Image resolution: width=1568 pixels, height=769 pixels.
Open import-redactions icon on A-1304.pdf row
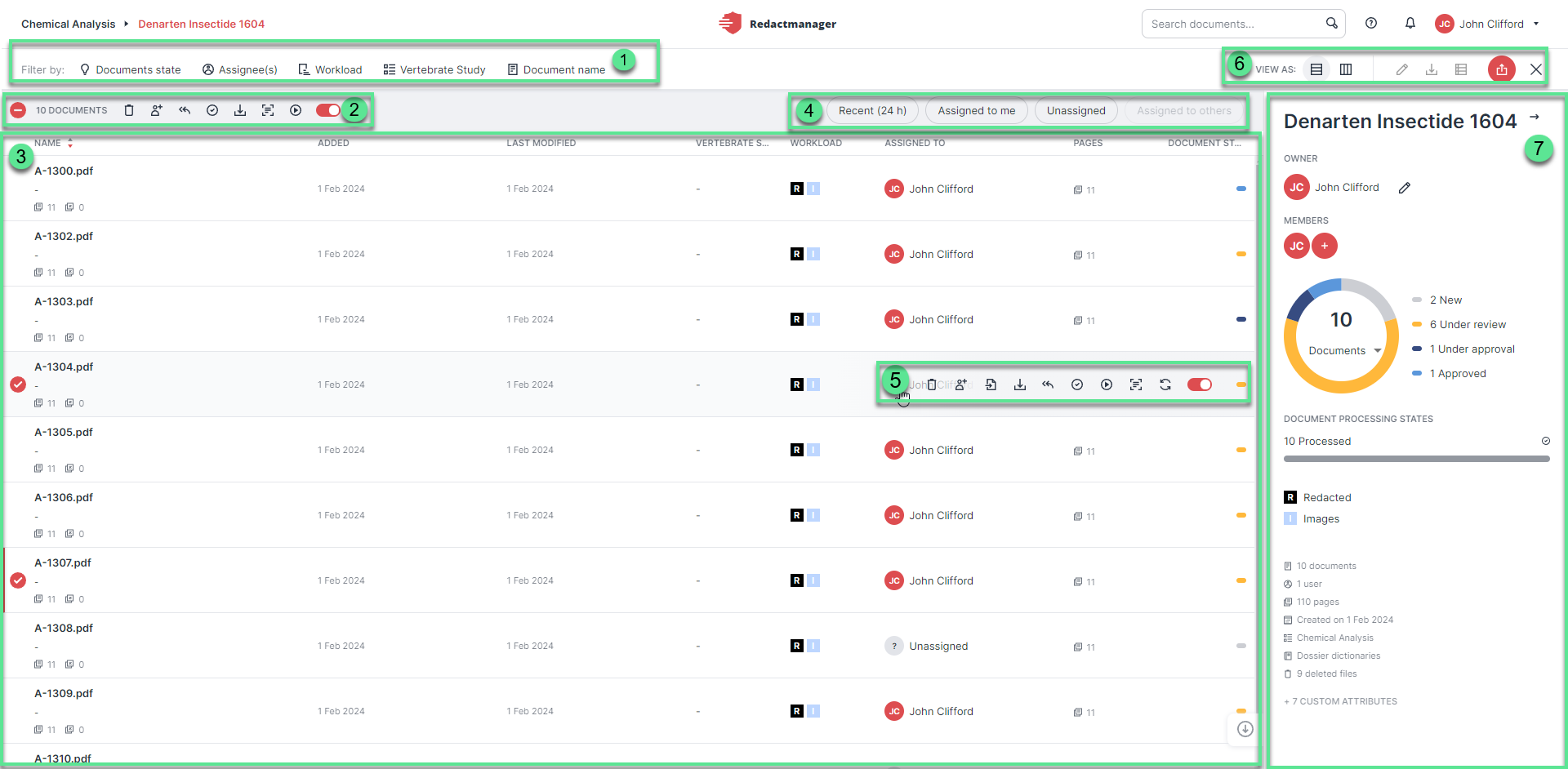[991, 384]
